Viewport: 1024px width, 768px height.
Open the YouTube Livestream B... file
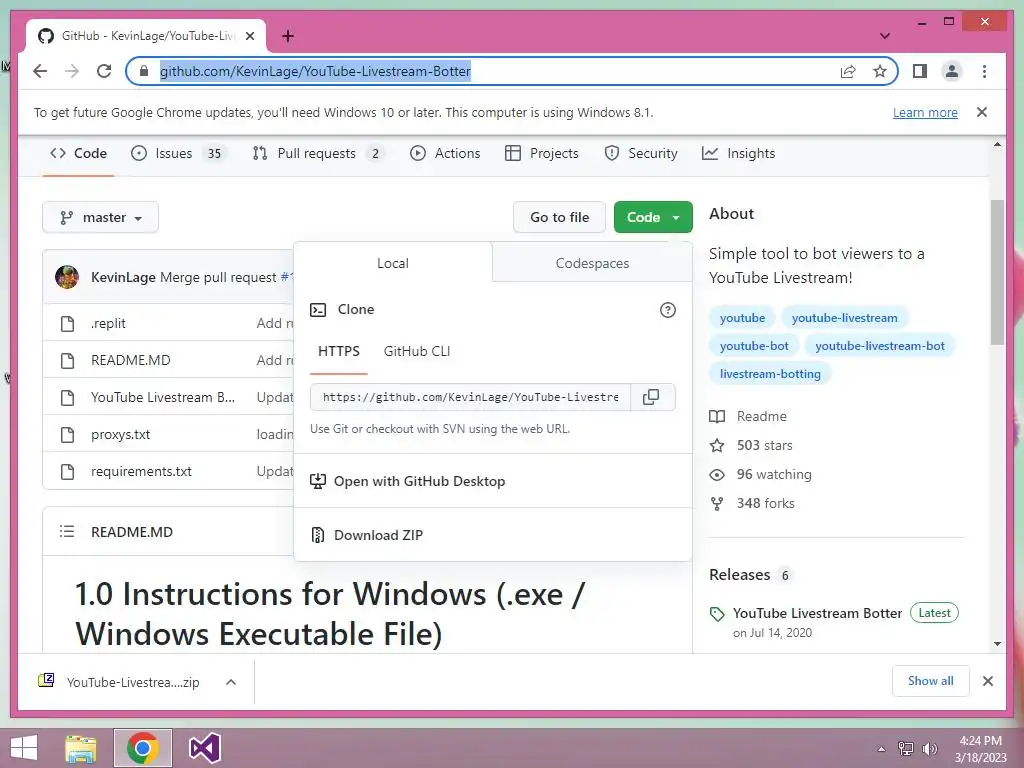click(163, 397)
